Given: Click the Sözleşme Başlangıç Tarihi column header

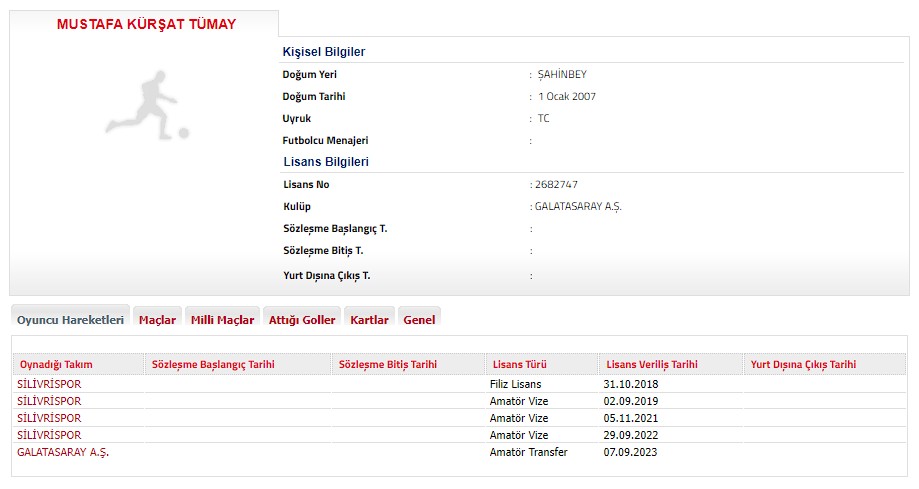Looking at the screenshot, I should (x=213, y=365).
